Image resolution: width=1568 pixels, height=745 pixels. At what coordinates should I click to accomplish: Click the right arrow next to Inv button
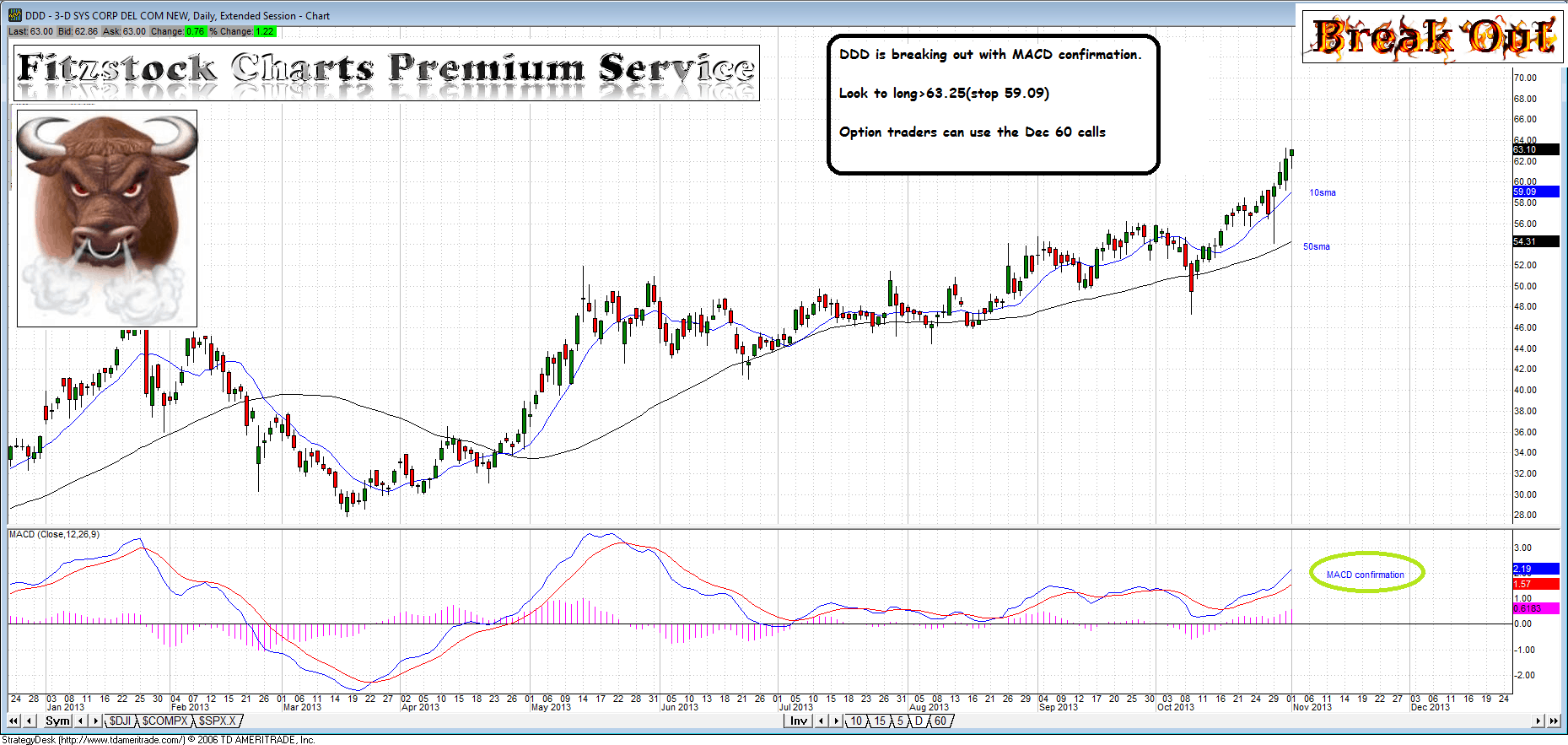pyautogui.click(x=836, y=721)
